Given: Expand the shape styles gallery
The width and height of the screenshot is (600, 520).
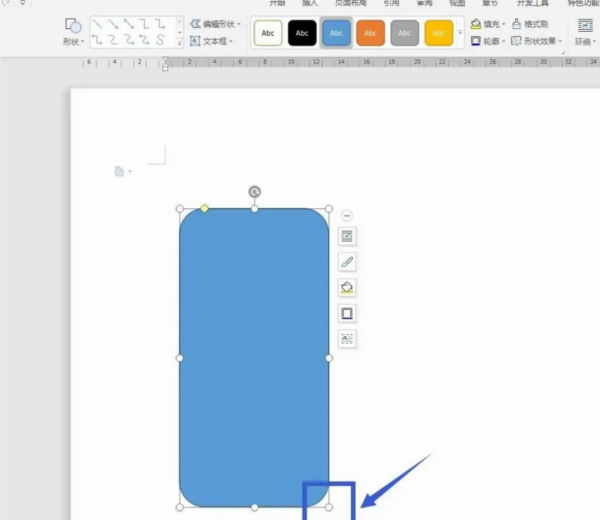Looking at the screenshot, I should click(x=460, y=33).
